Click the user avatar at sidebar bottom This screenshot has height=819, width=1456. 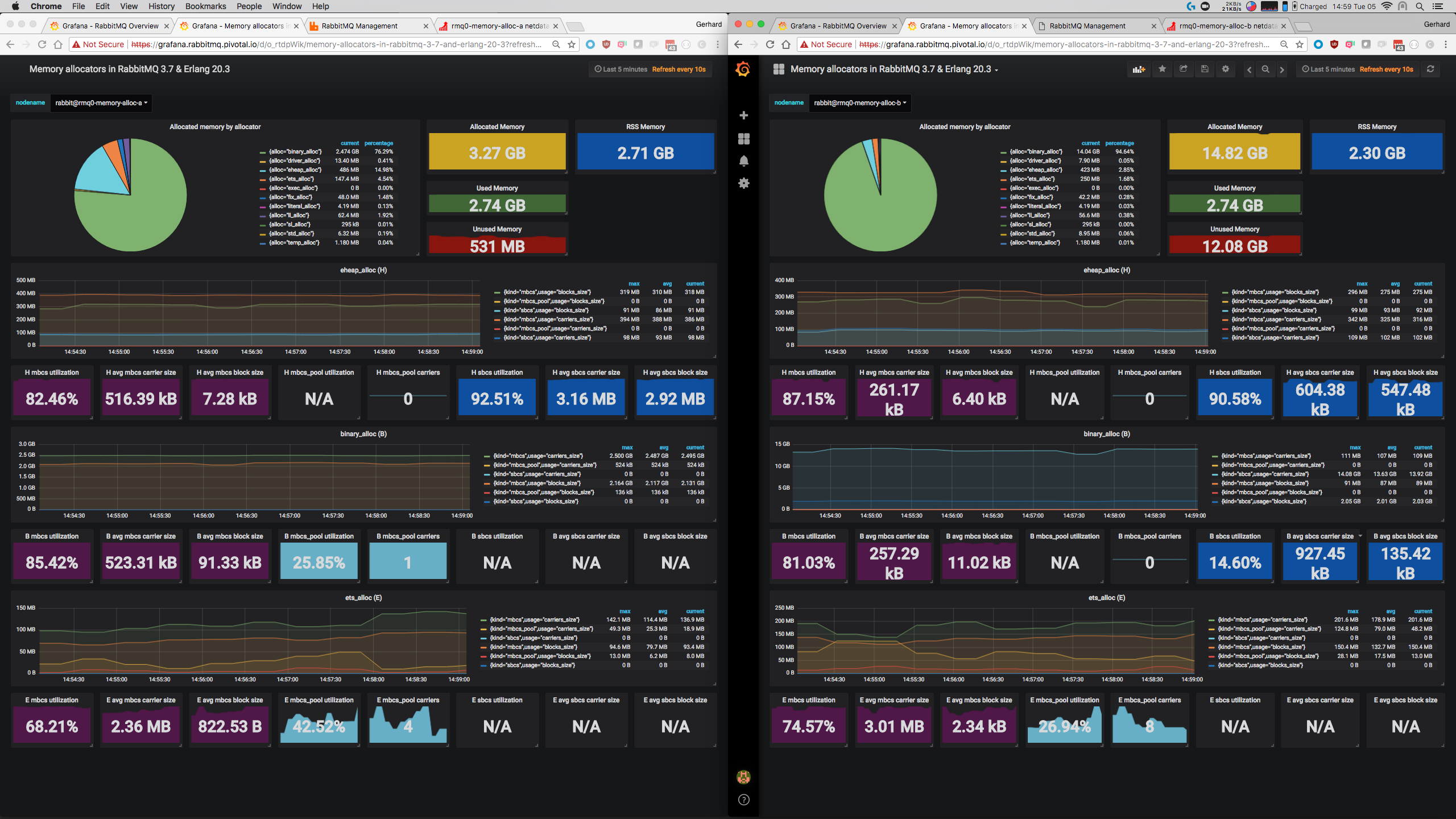743,777
